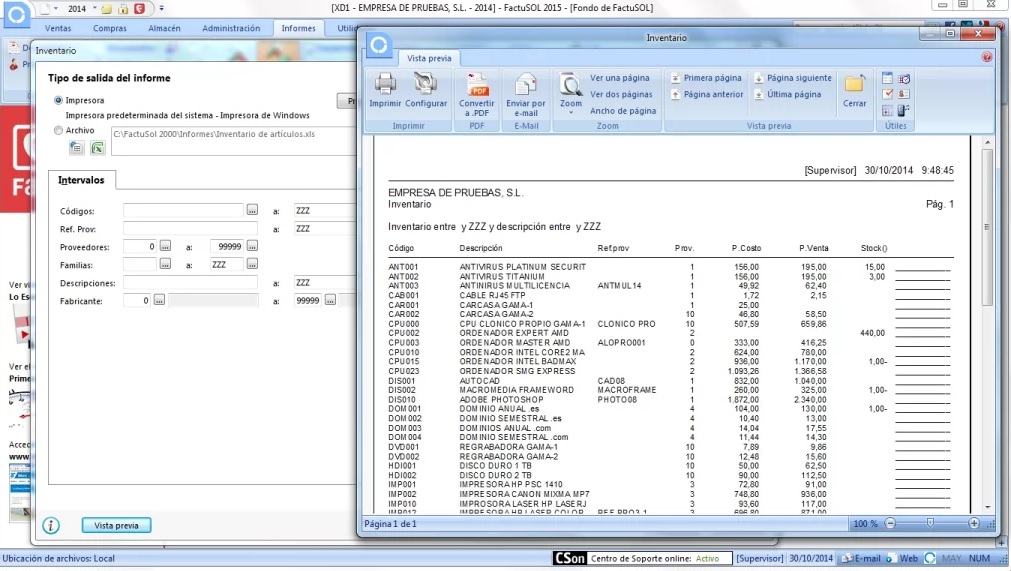
Task: Select Archivo output radio button
Action: (59, 130)
